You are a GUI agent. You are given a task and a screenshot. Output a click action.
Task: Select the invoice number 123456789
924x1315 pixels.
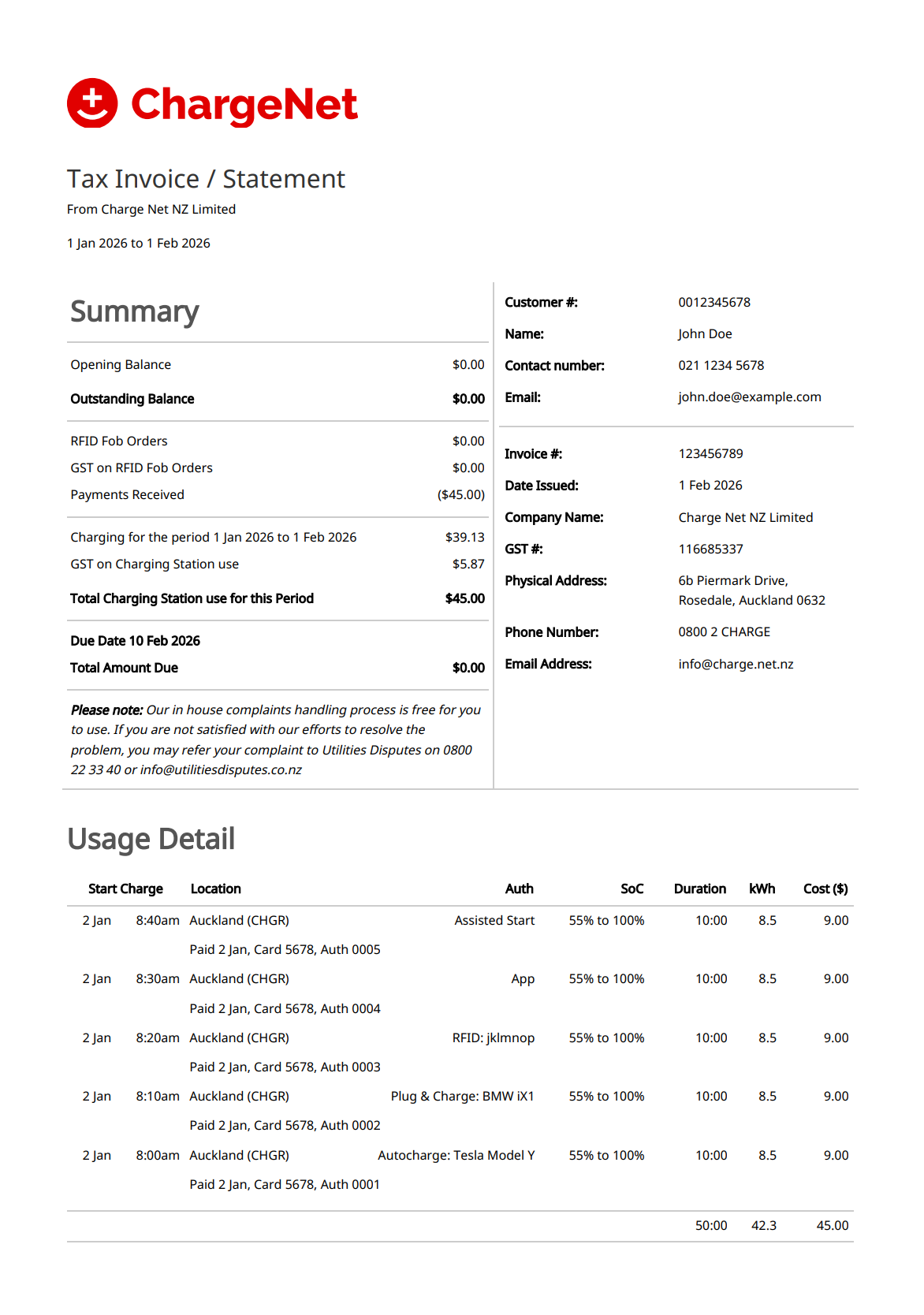(x=710, y=454)
